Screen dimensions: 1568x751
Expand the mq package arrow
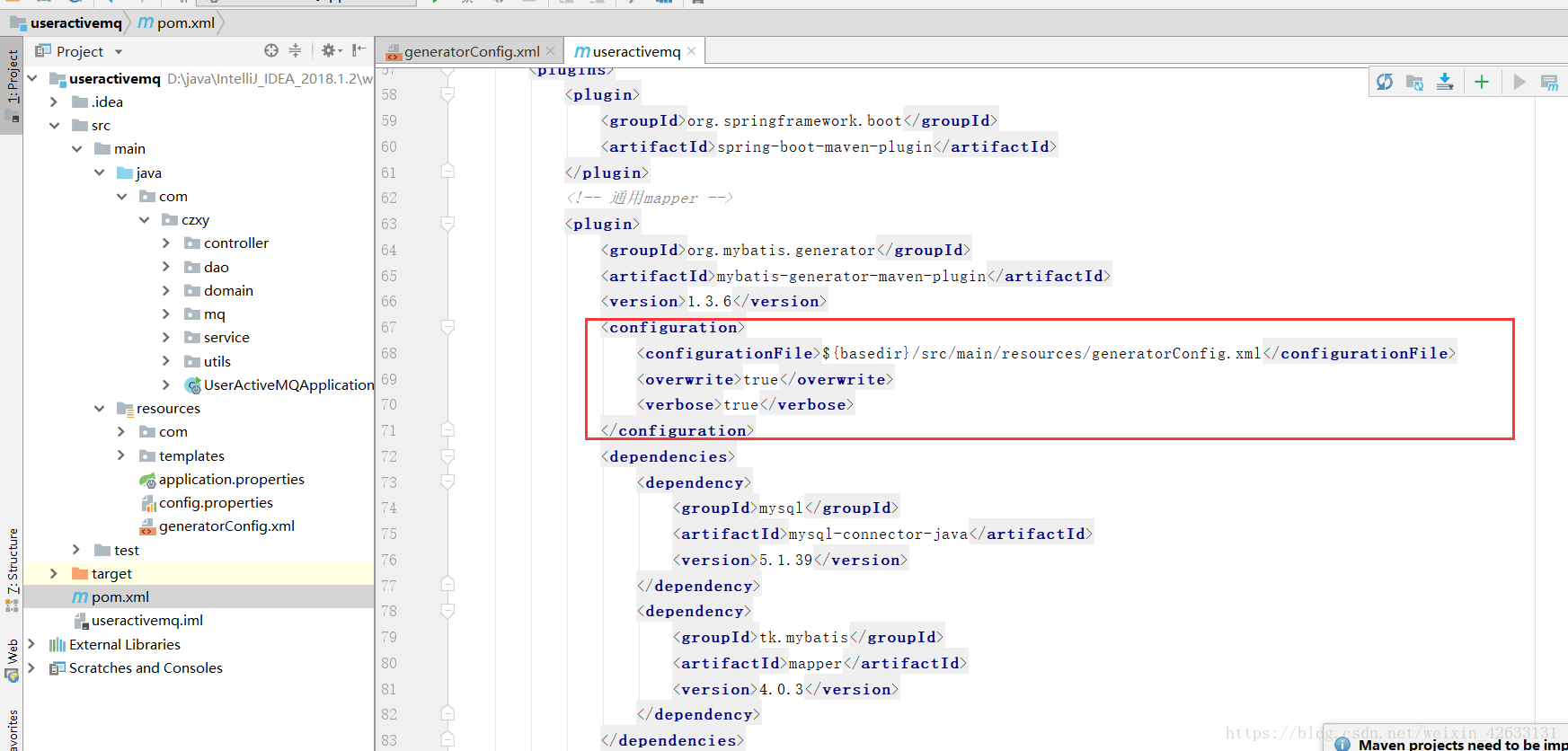tap(166, 314)
